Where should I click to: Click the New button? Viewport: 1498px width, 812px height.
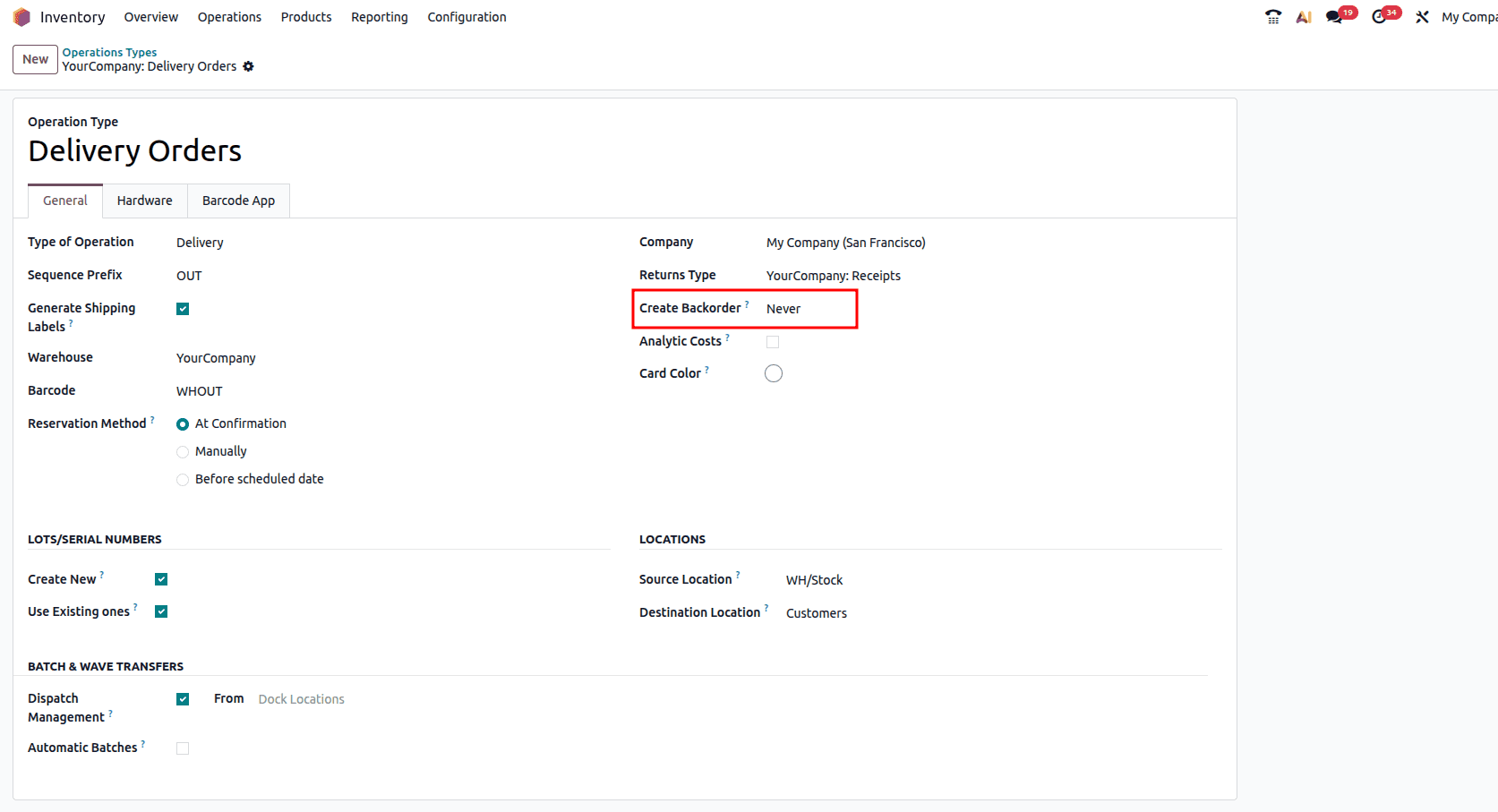(x=35, y=59)
